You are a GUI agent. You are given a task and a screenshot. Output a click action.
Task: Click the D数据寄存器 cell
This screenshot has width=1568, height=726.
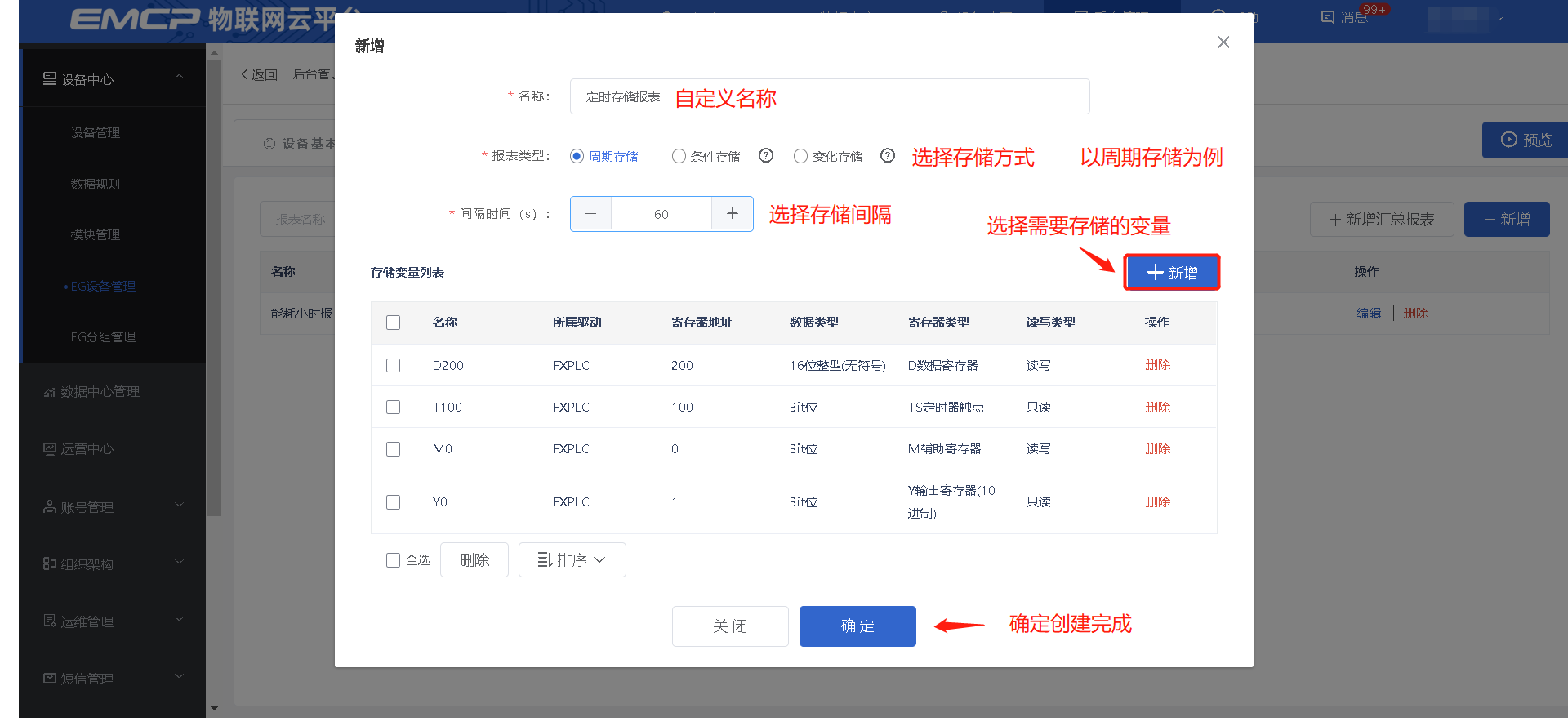coord(942,365)
